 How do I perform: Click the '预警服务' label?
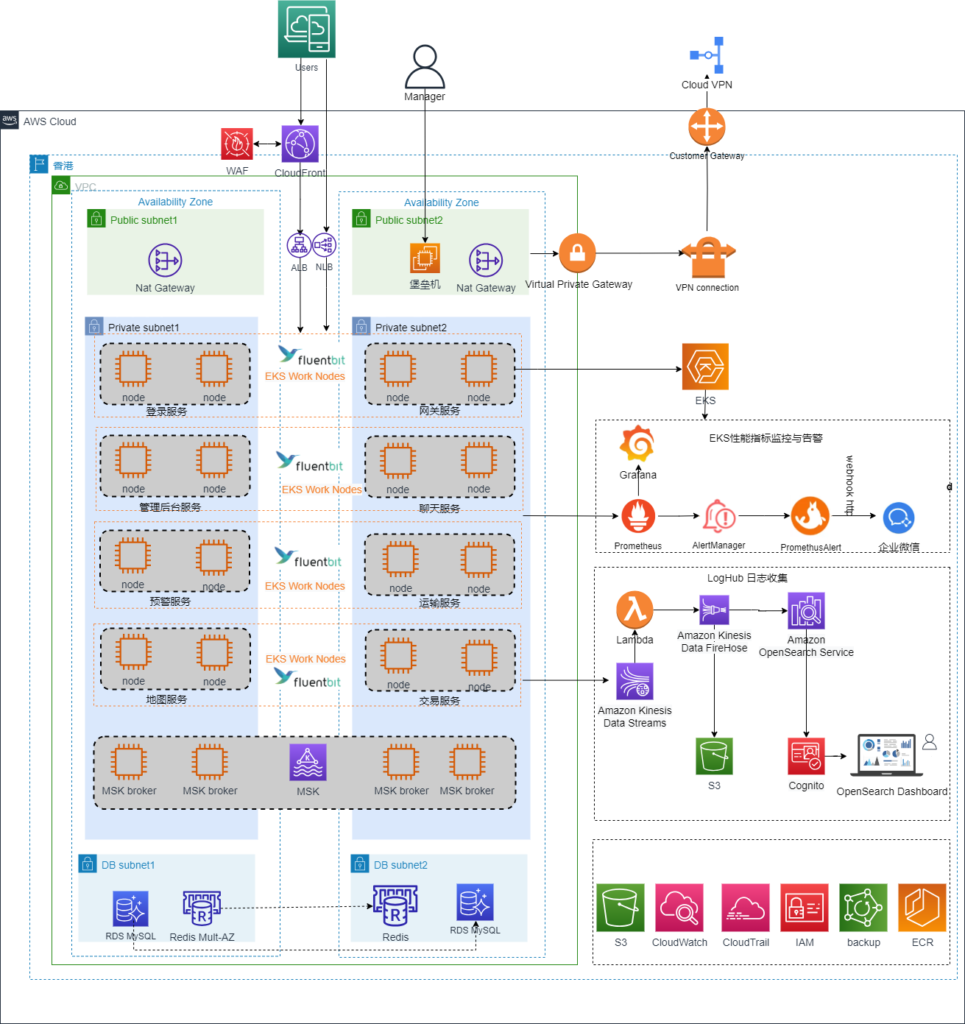coord(170,601)
